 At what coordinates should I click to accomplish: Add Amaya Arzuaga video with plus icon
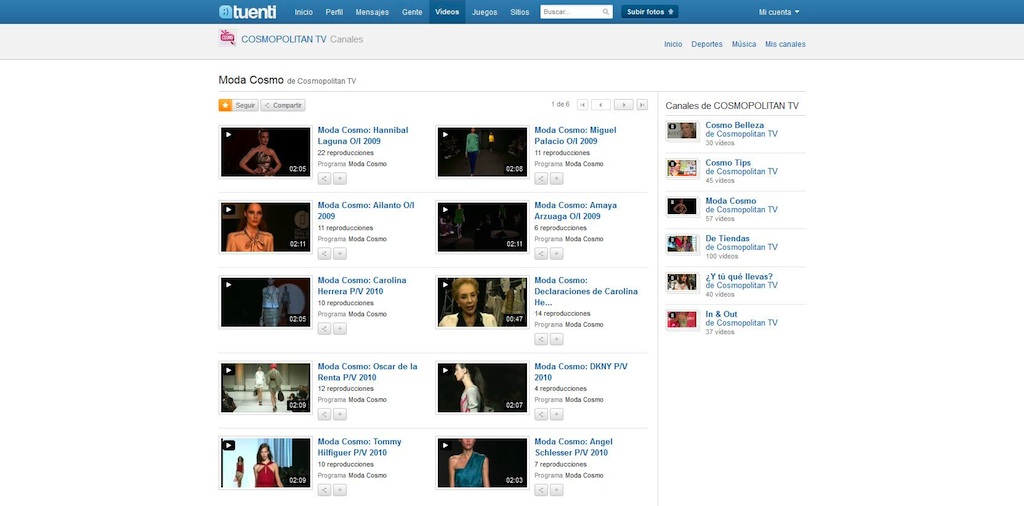[556, 253]
